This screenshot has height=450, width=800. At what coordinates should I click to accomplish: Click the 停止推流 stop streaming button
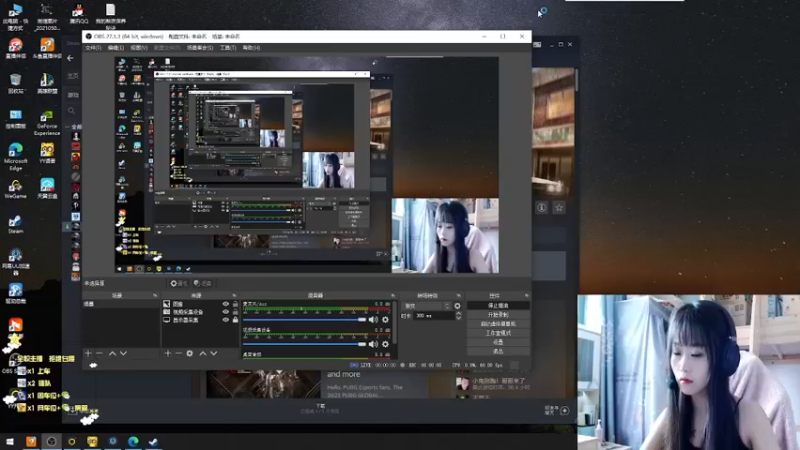point(498,306)
